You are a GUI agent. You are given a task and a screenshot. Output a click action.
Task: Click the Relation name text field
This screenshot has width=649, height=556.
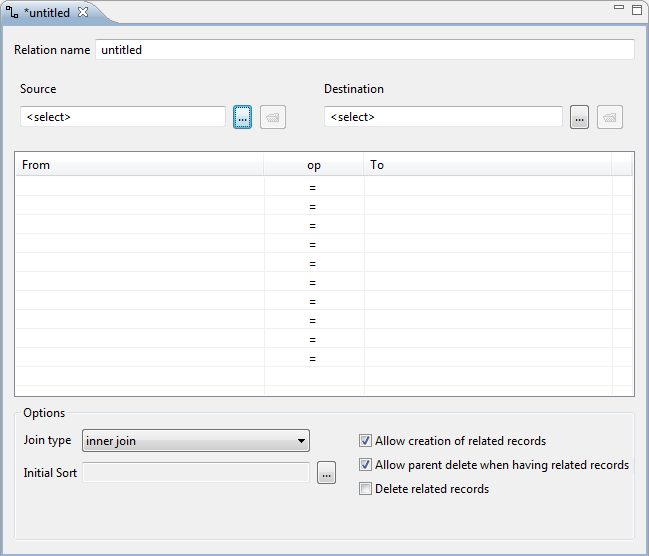365,50
